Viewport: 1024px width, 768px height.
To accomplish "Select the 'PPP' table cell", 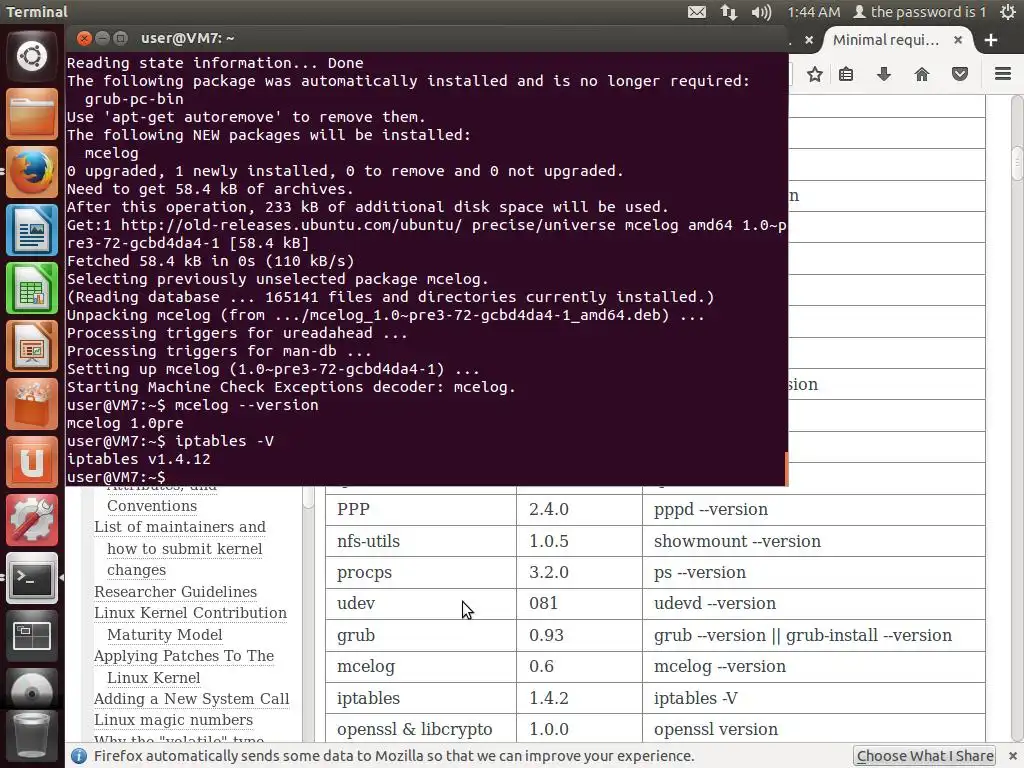I will pos(421,509).
